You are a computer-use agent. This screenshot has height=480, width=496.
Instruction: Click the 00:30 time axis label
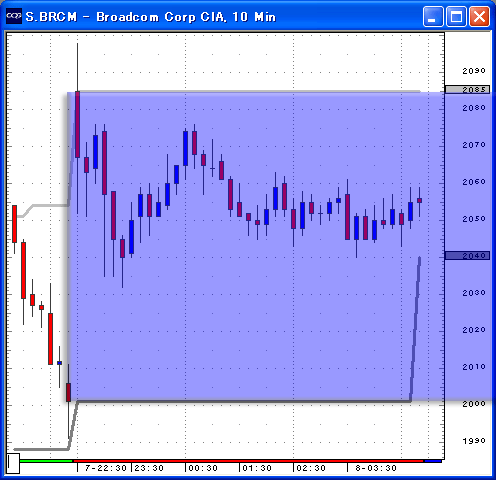[203, 468]
